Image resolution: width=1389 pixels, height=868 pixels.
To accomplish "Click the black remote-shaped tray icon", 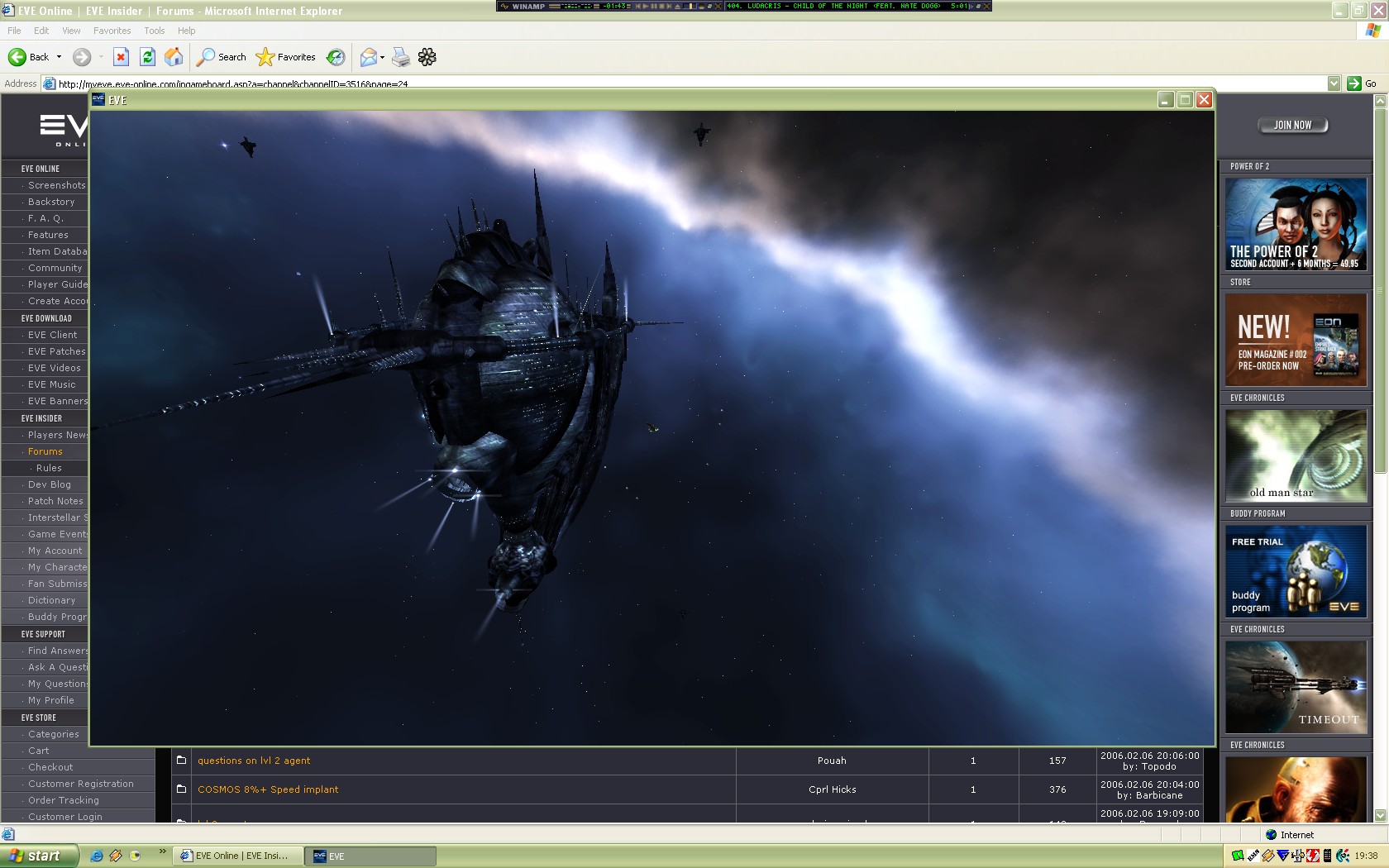I will pyautogui.click(x=1328, y=856).
